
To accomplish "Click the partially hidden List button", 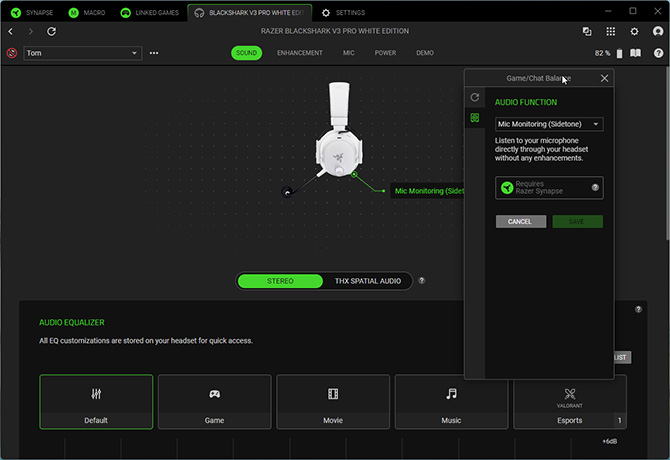I will point(622,357).
